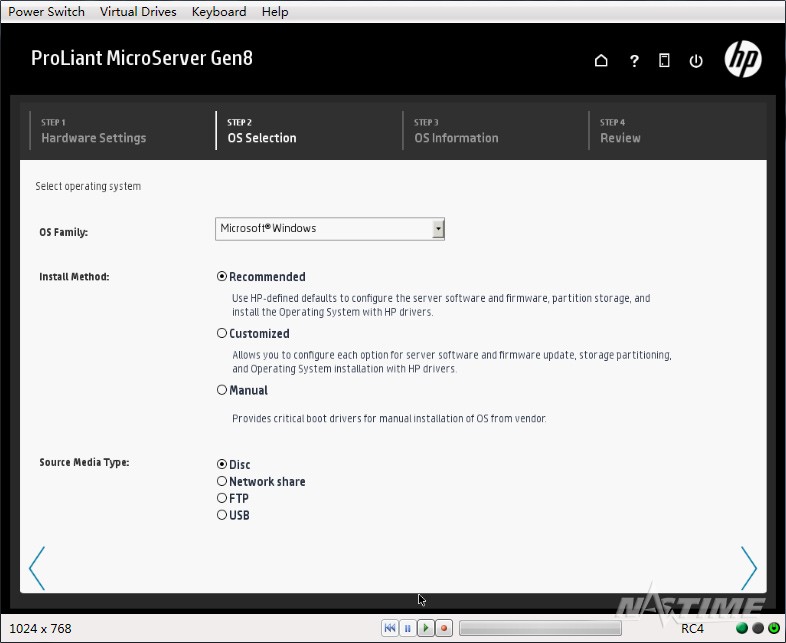The image size is (786, 643).
Task: Click the system information device icon
Action: 664,61
